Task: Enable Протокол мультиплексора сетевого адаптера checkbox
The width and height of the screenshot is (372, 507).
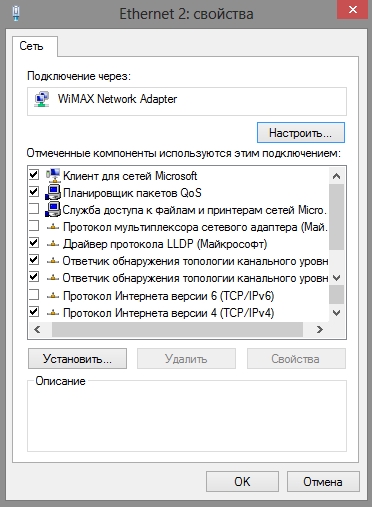Action: click(x=34, y=226)
